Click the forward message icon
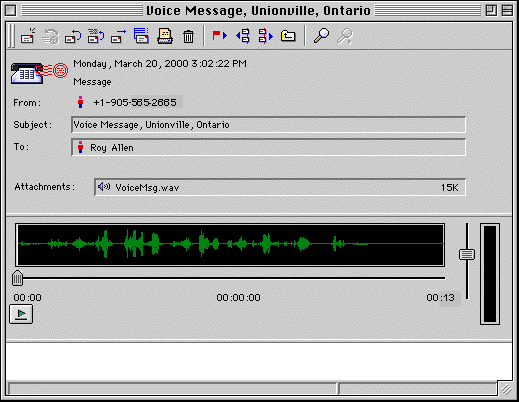This screenshot has height=402, width=519. point(118,36)
